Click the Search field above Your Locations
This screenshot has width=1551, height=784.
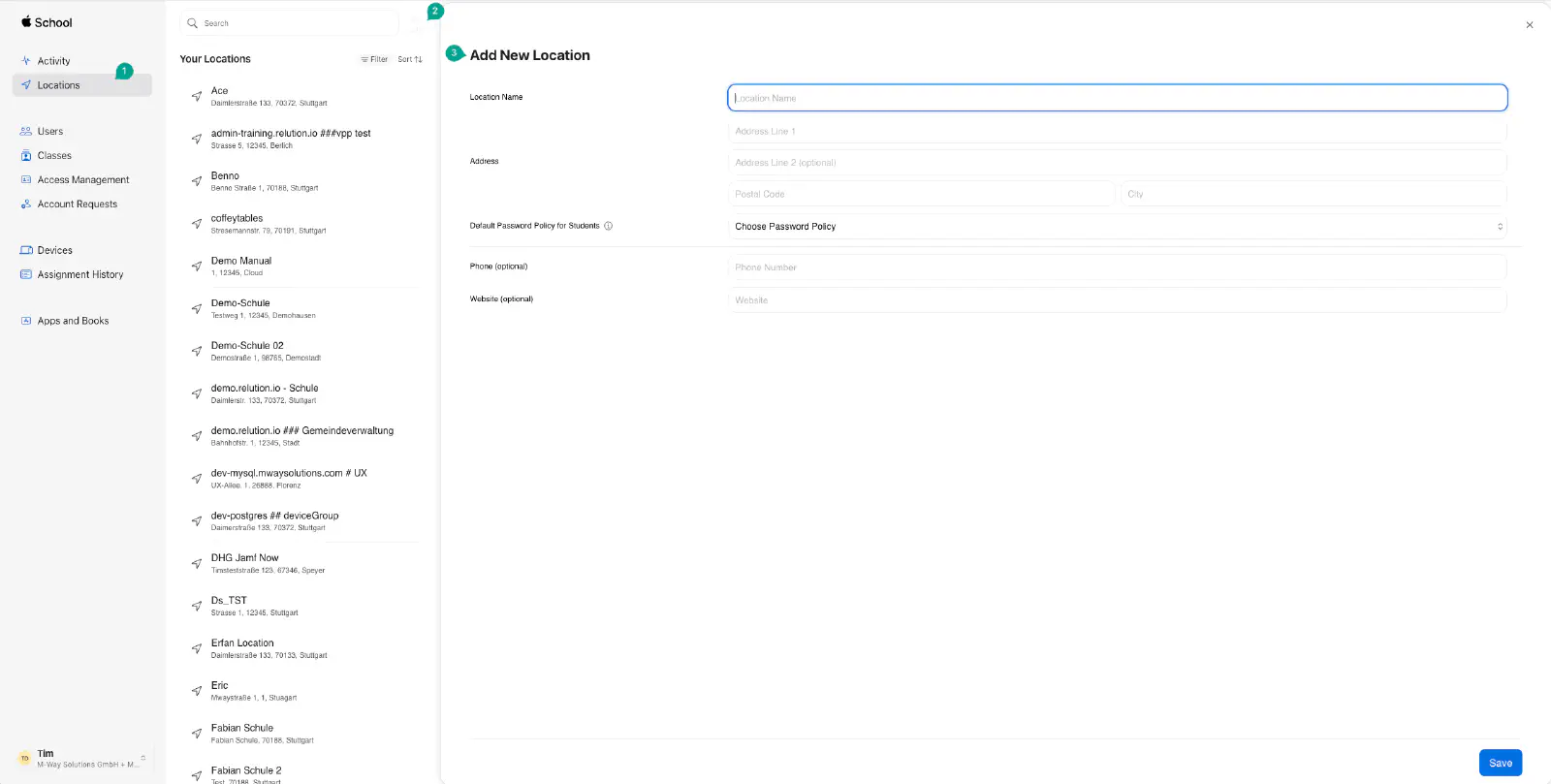click(289, 23)
